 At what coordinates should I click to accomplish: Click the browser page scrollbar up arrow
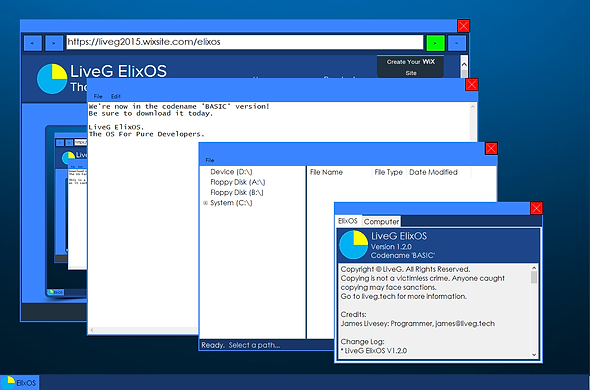point(464,64)
